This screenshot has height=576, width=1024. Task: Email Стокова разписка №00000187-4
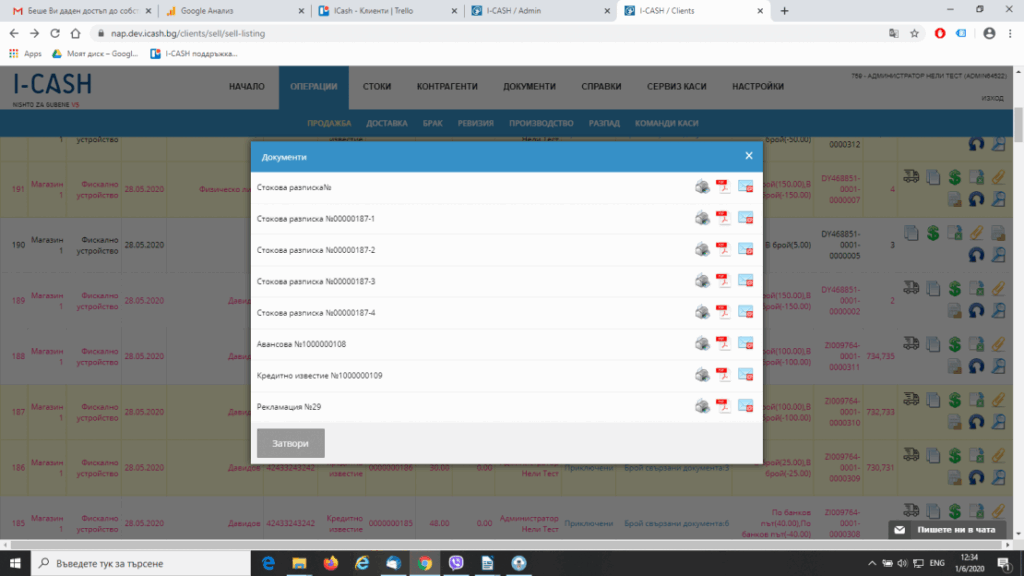(745, 312)
